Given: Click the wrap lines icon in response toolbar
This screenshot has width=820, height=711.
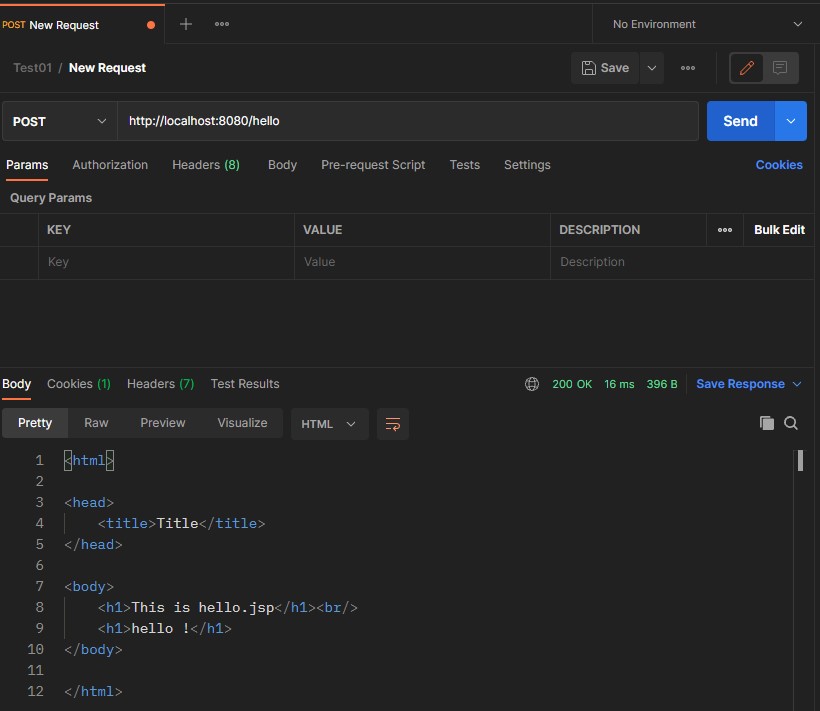Looking at the screenshot, I should (x=393, y=424).
